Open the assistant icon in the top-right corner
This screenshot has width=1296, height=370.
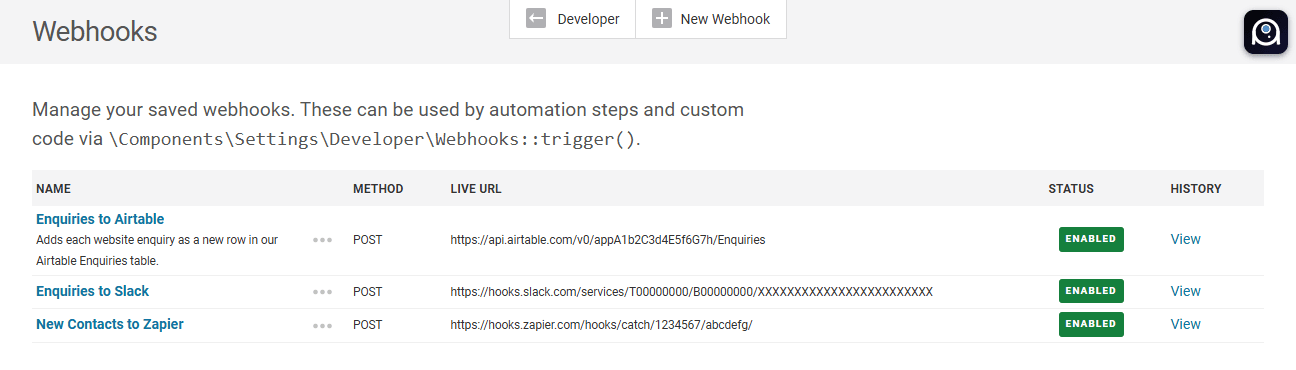tap(1265, 32)
